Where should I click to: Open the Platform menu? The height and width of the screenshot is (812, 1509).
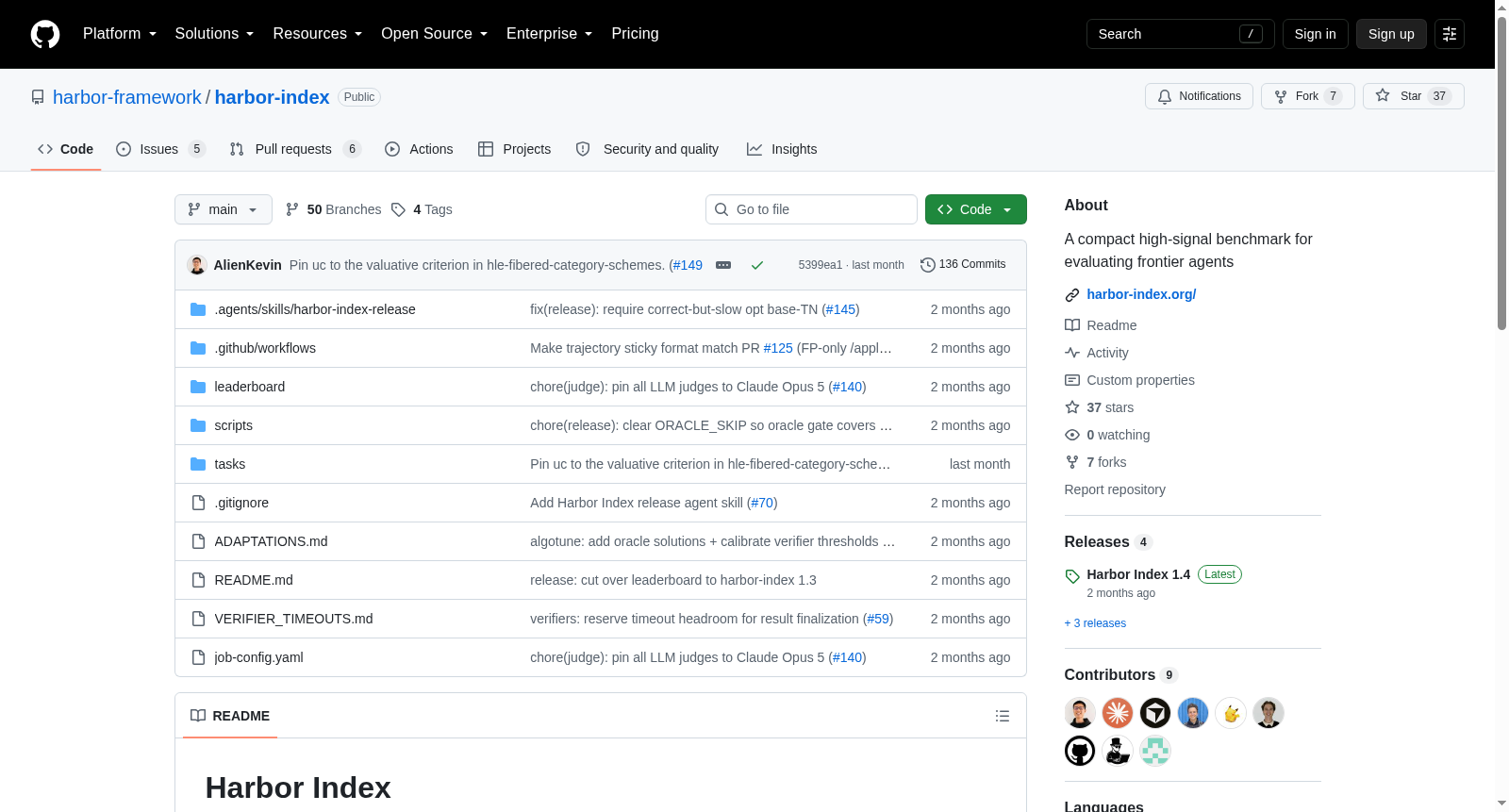click(120, 34)
